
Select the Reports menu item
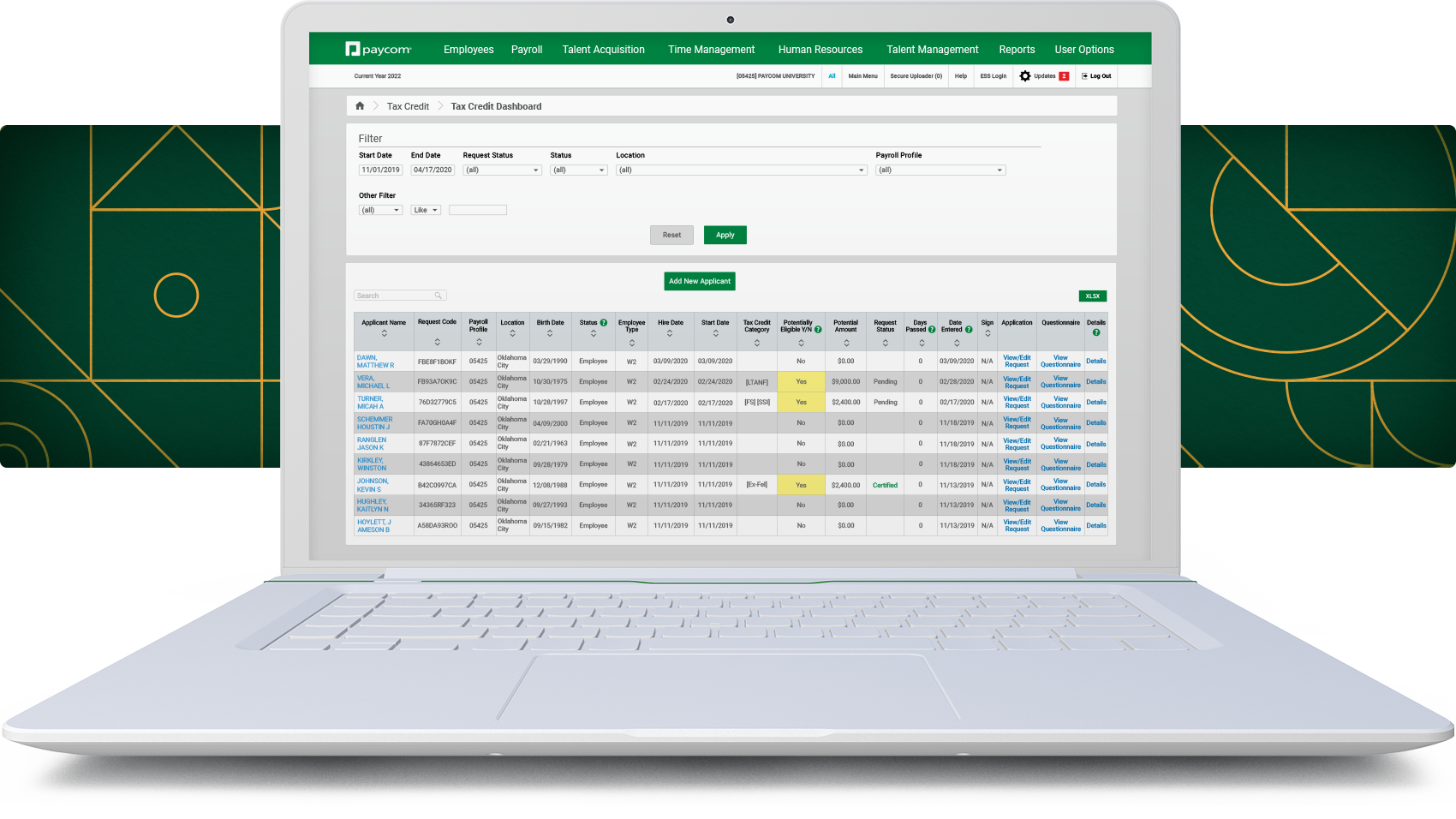[1017, 50]
